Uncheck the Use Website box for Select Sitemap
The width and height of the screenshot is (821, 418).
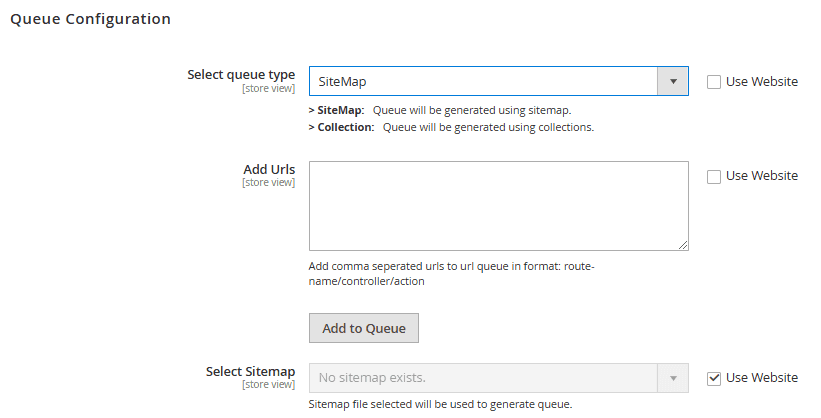coord(714,378)
